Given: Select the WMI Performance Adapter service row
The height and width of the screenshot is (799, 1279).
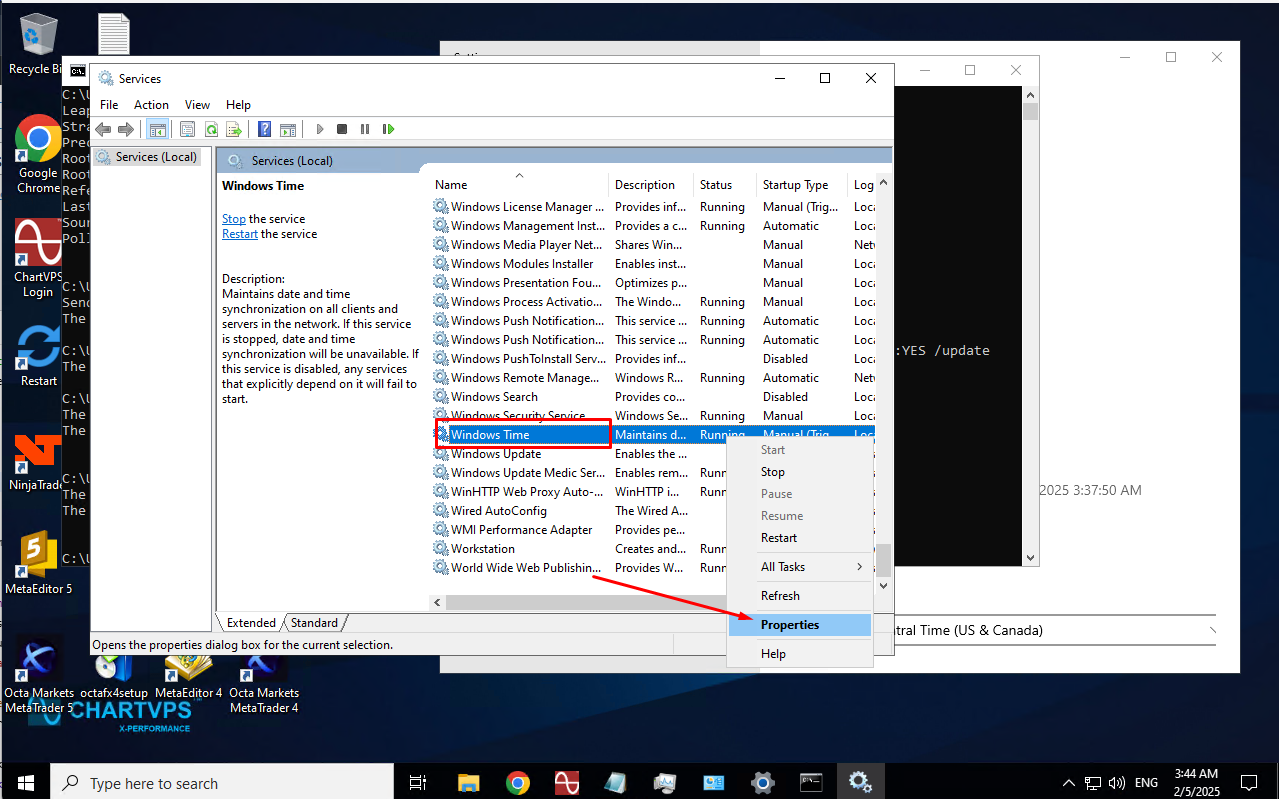Looking at the screenshot, I should (x=653, y=530).
